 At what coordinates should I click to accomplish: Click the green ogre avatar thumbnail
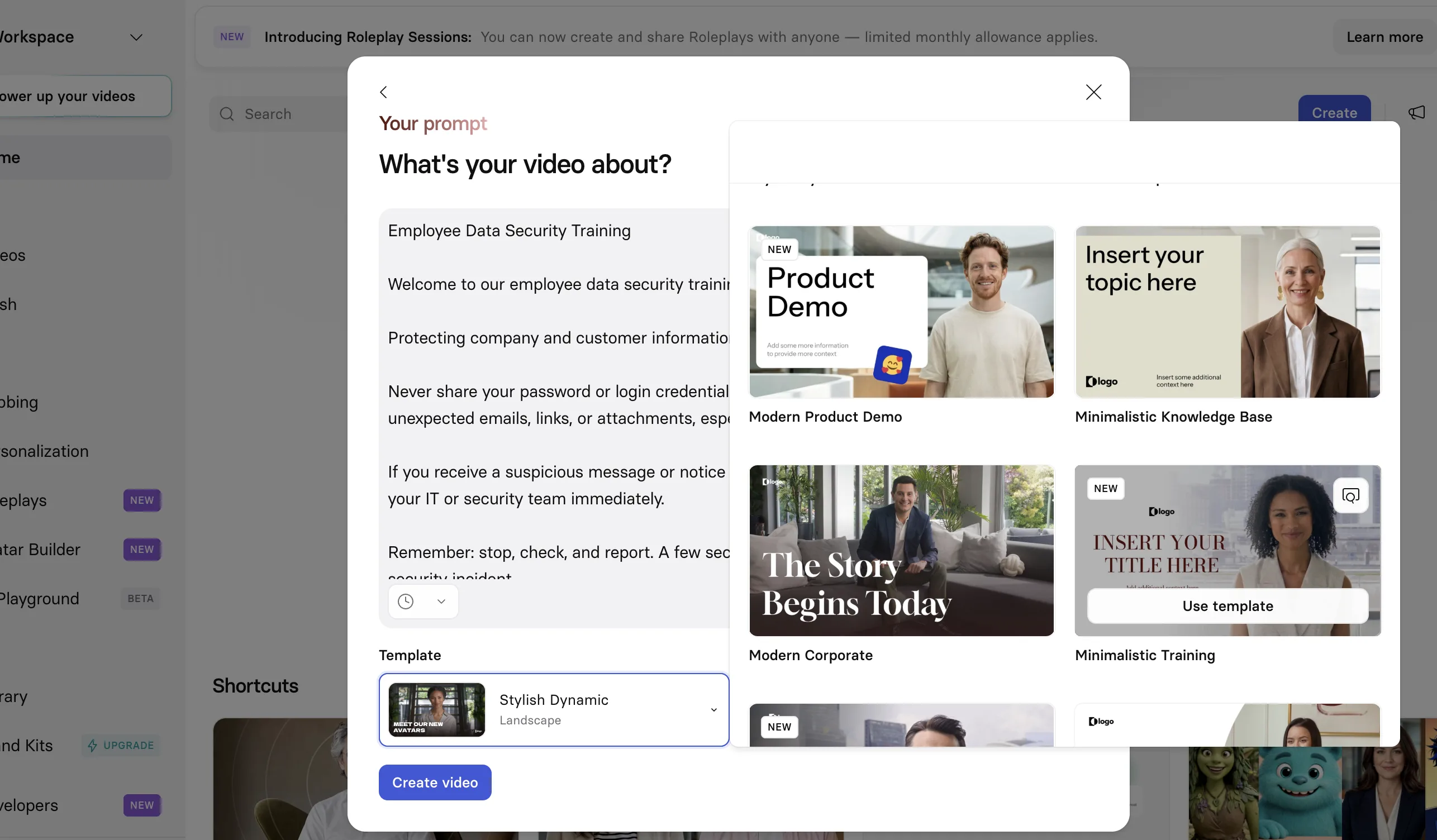(1223, 793)
